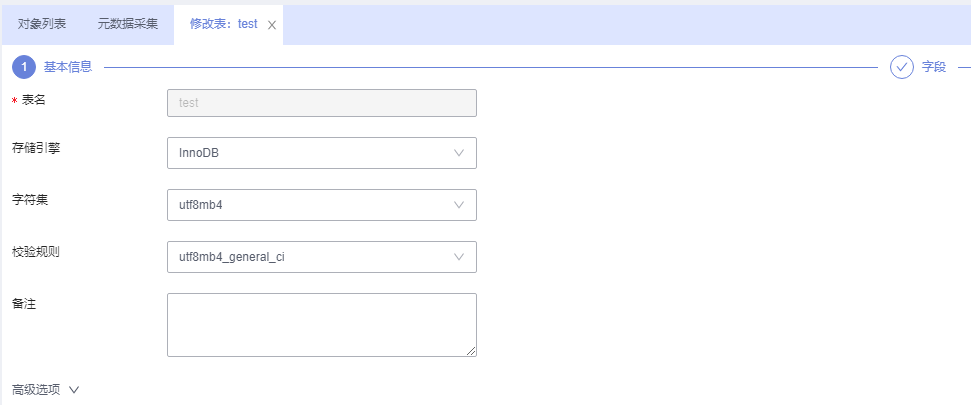This screenshot has width=971, height=405.
Task: Open the 存储引擎 InnoDB dropdown
Action: click(322, 153)
